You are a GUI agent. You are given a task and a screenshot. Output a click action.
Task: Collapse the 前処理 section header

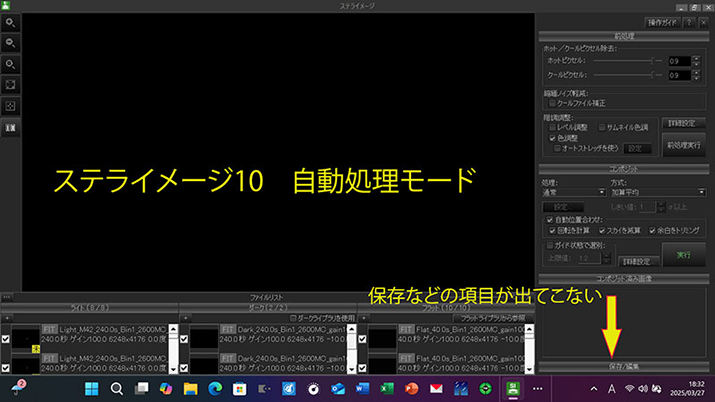(x=624, y=36)
